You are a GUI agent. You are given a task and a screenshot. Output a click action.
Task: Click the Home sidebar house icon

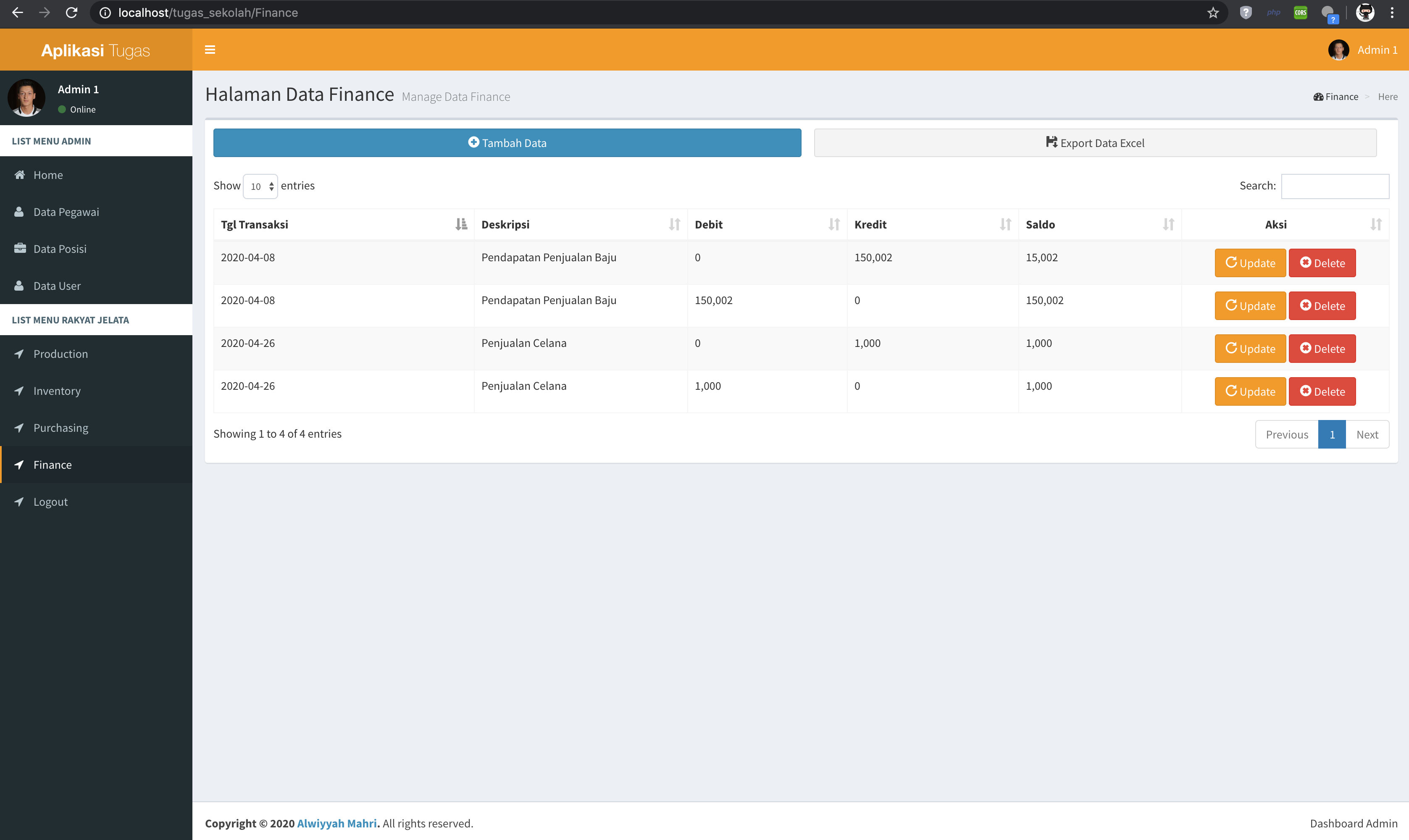pyautogui.click(x=20, y=175)
